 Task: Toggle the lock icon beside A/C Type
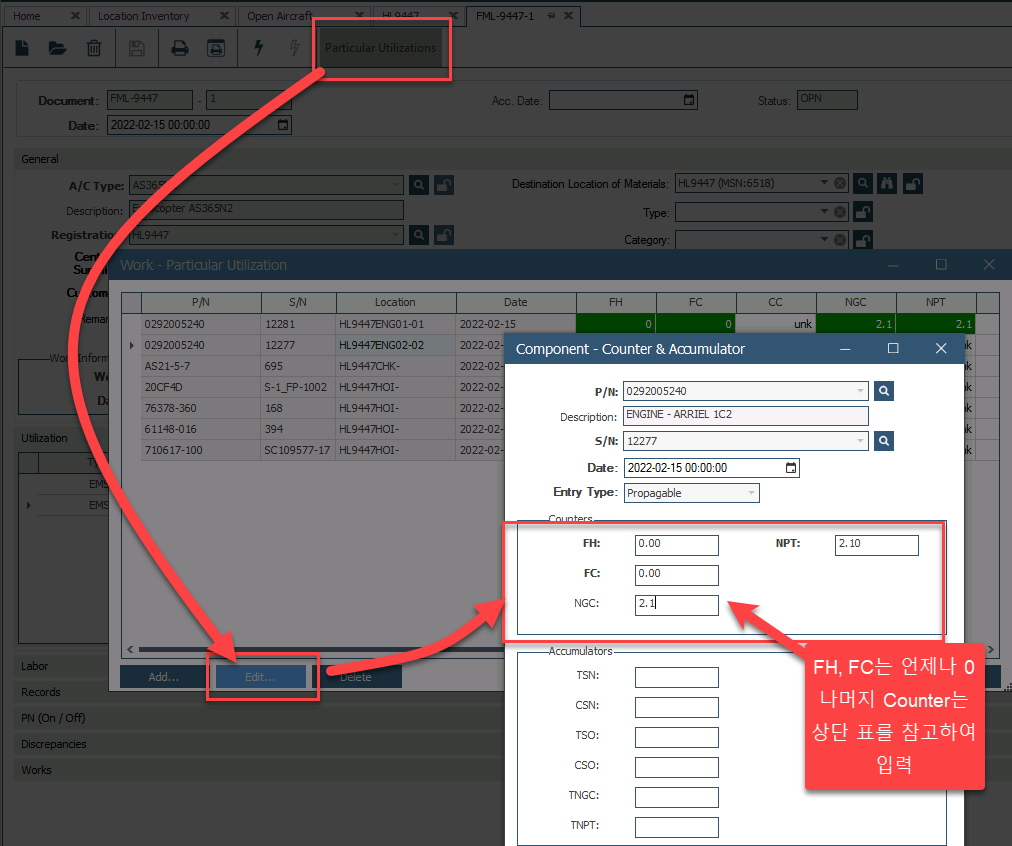pos(445,185)
